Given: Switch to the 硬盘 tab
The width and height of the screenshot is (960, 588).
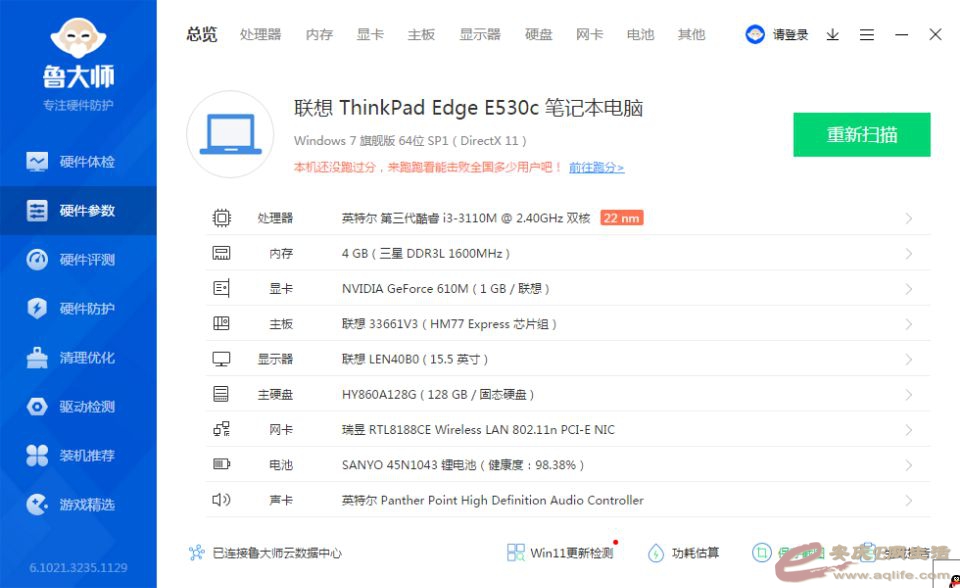Looking at the screenshot, I should click(x=539, y=35).
